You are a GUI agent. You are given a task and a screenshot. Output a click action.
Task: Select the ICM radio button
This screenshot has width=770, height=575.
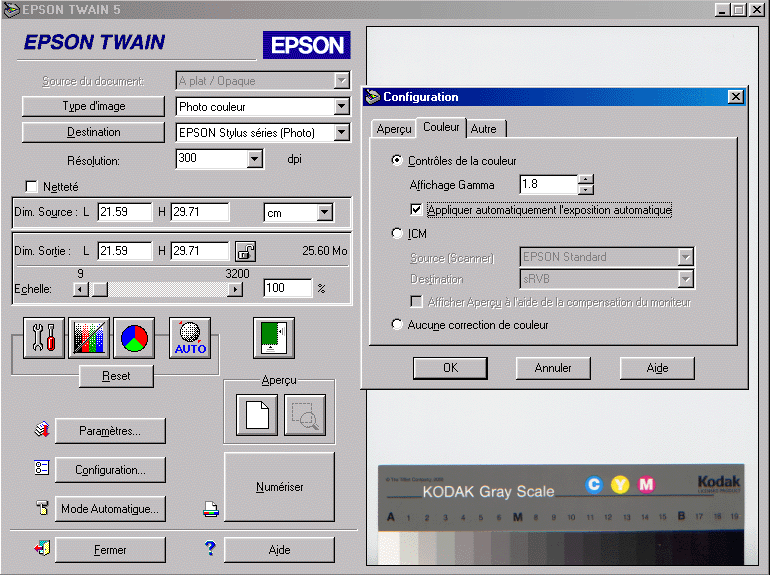(x=397, y=233)
